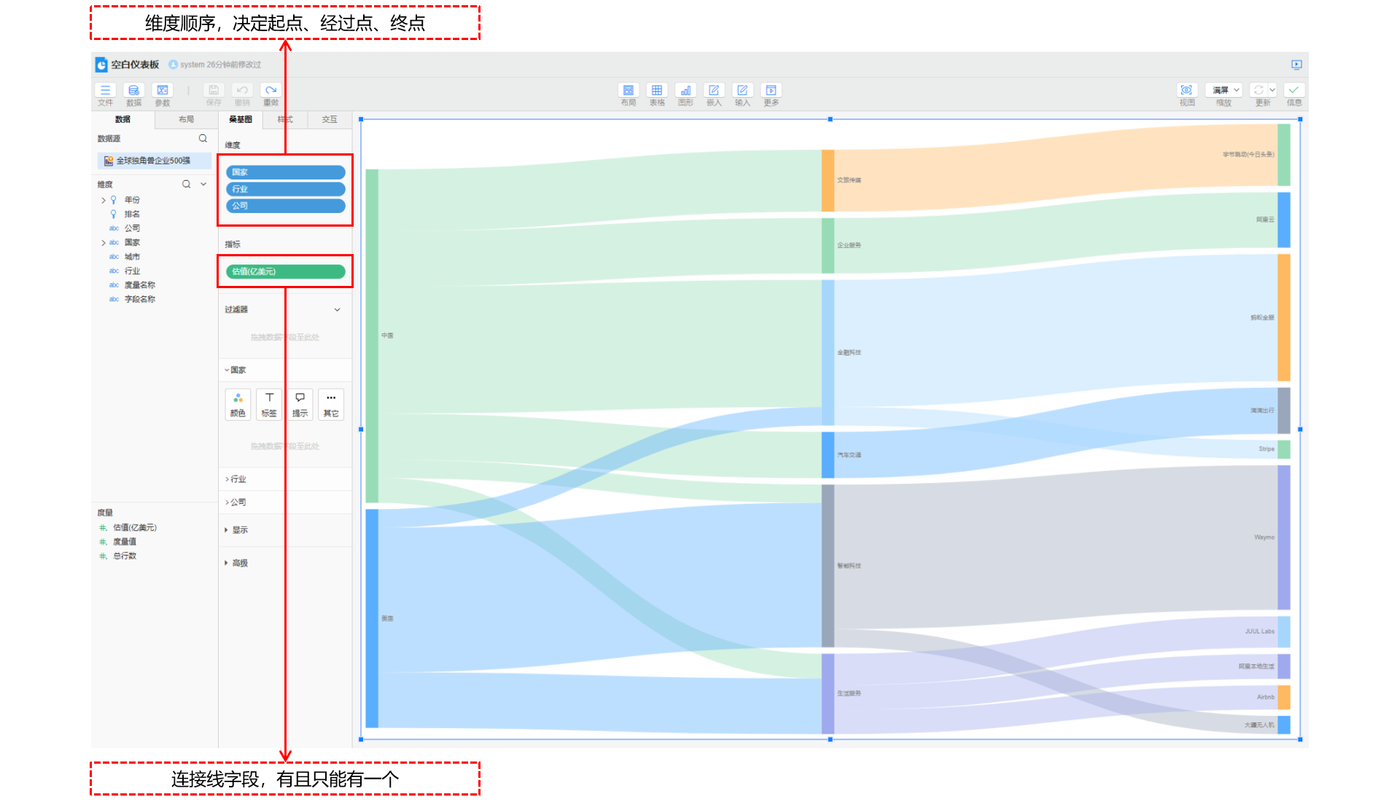The height and width of the screenshot is (800, 1400).
Task: Open the 满屏 zoom dropdown
Action: pyautogui.click(x=1223, y=90)
